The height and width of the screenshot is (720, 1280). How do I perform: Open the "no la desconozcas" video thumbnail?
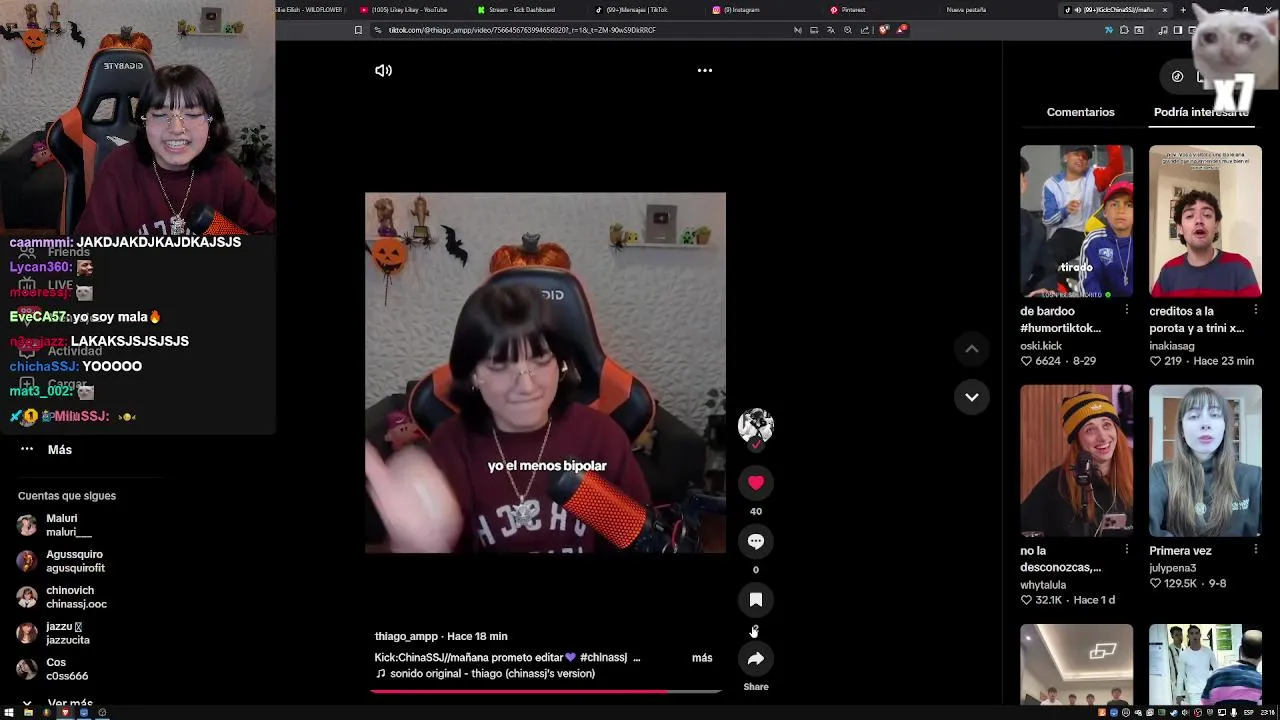(1076, 461)
